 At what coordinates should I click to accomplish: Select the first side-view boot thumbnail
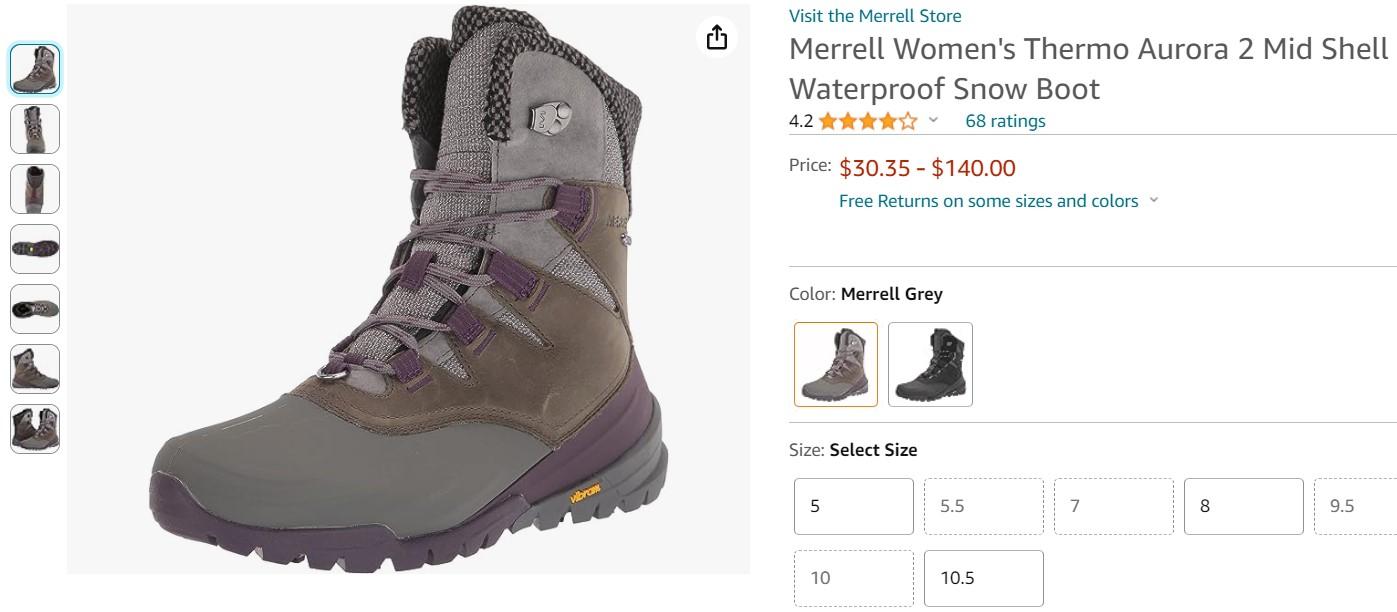35,69
